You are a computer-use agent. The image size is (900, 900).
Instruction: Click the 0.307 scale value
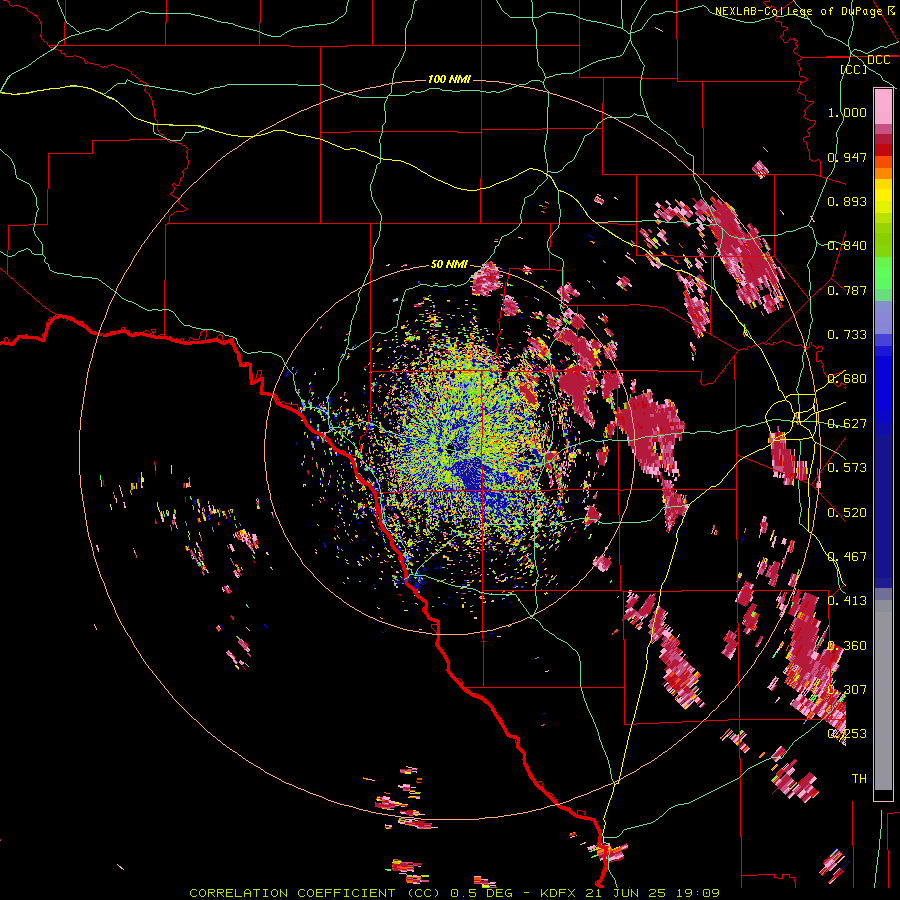click(847, 690)
